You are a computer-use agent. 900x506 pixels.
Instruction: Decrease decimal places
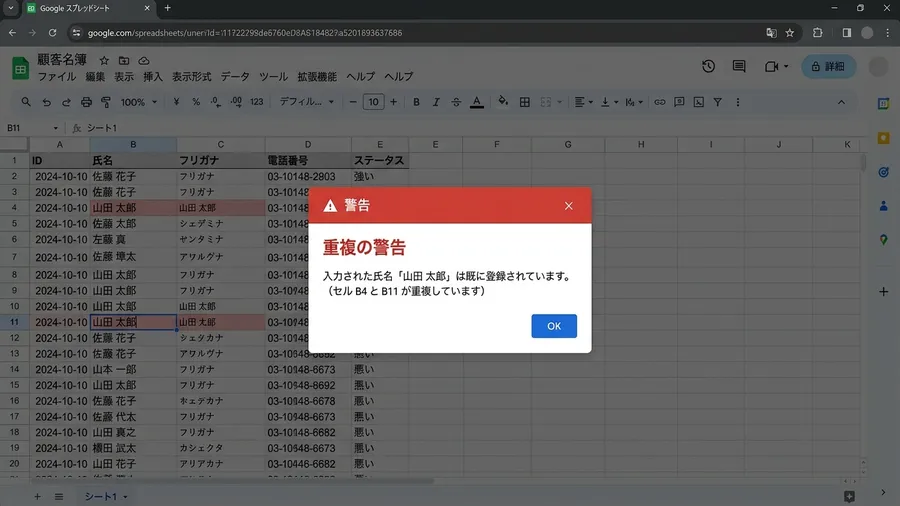point(215,102)
